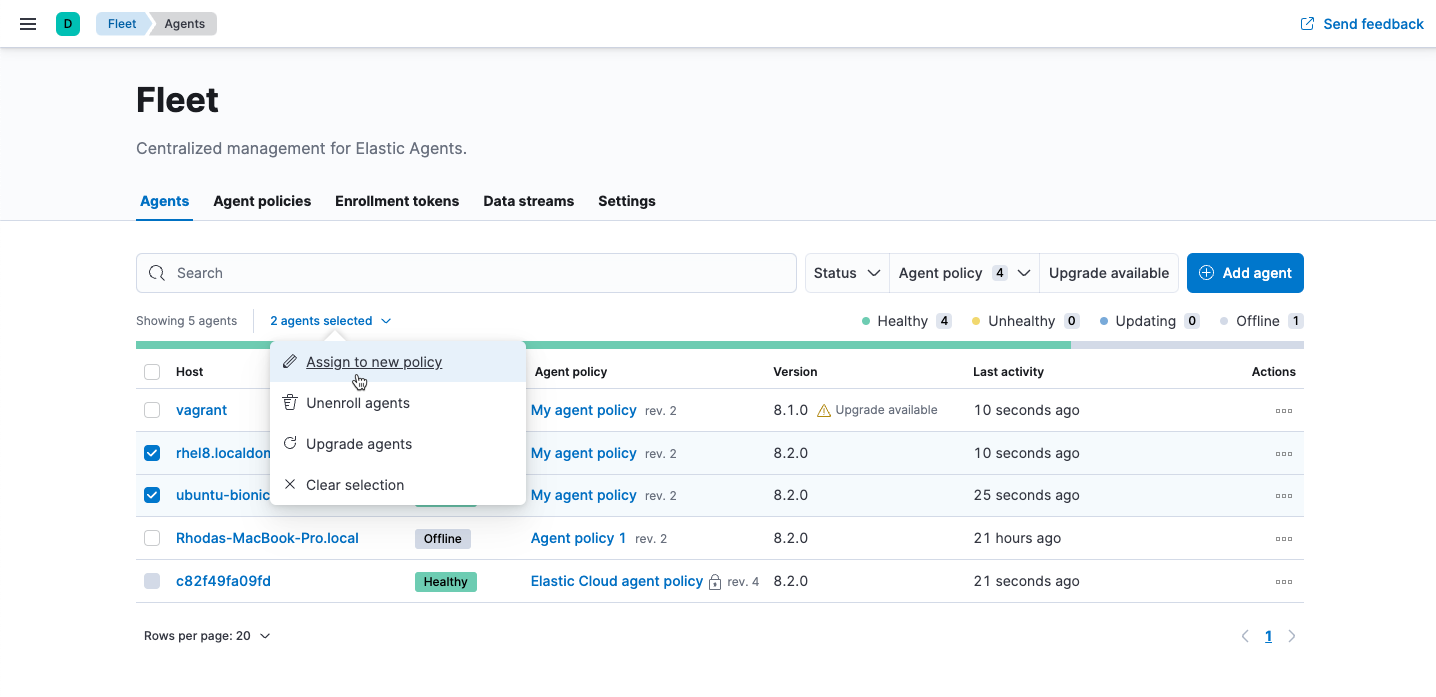Click the pencil icon beside Assign to new policy
Viewport: 1436px width, 697px height.
pos(289,362)
